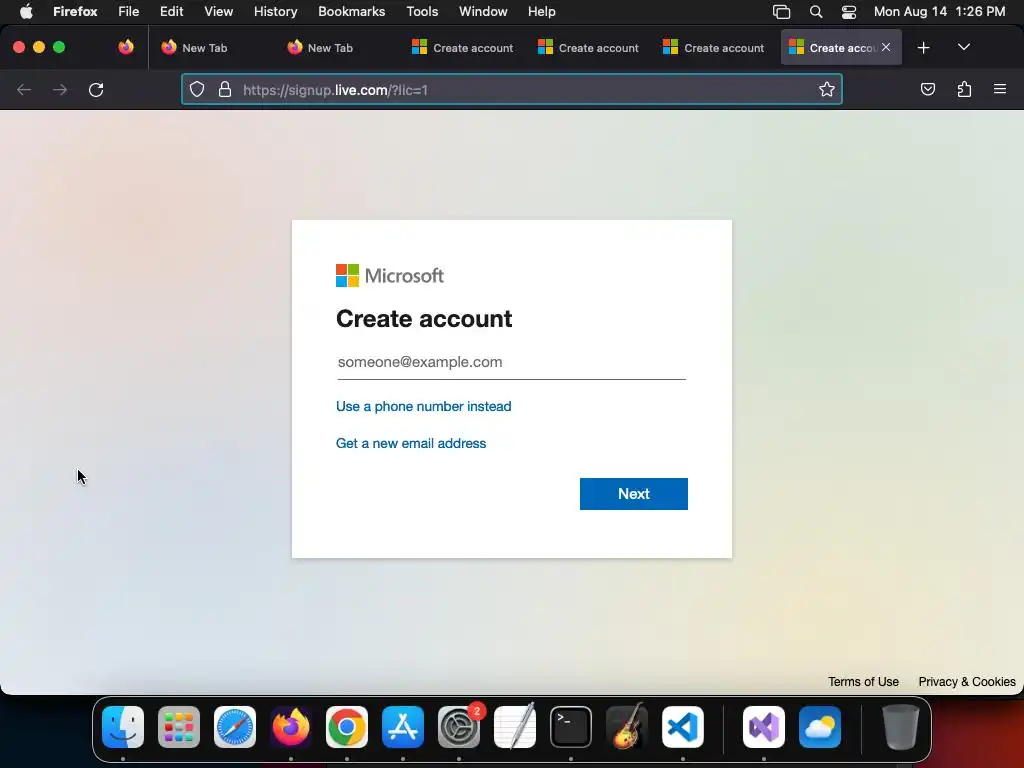Open the Help menu
This screenshot has height=768, width=1024.
pyautogui.click(x=541, y=12)
